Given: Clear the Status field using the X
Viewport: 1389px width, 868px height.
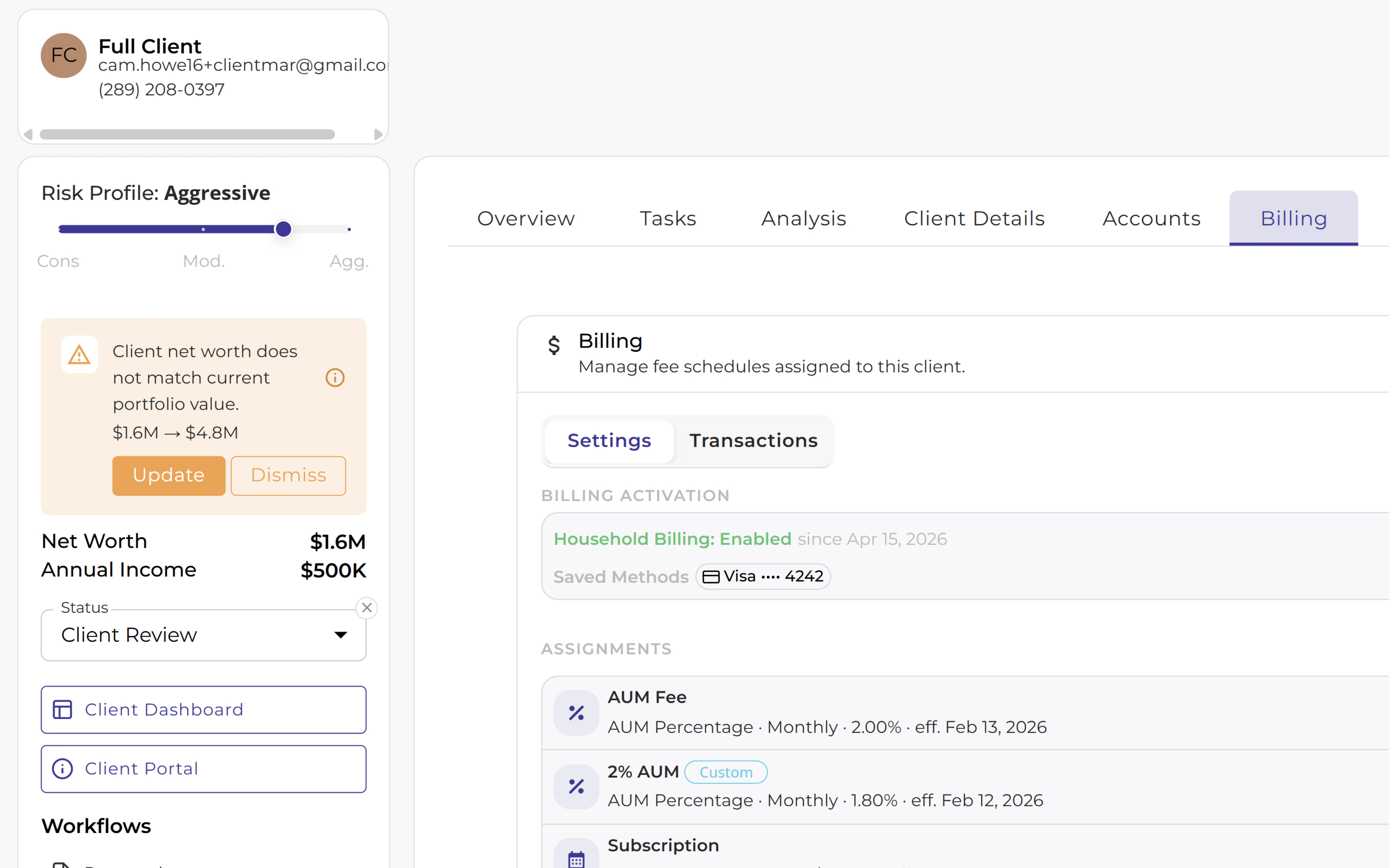Looking at the screenshot, I should pos(367,607).
